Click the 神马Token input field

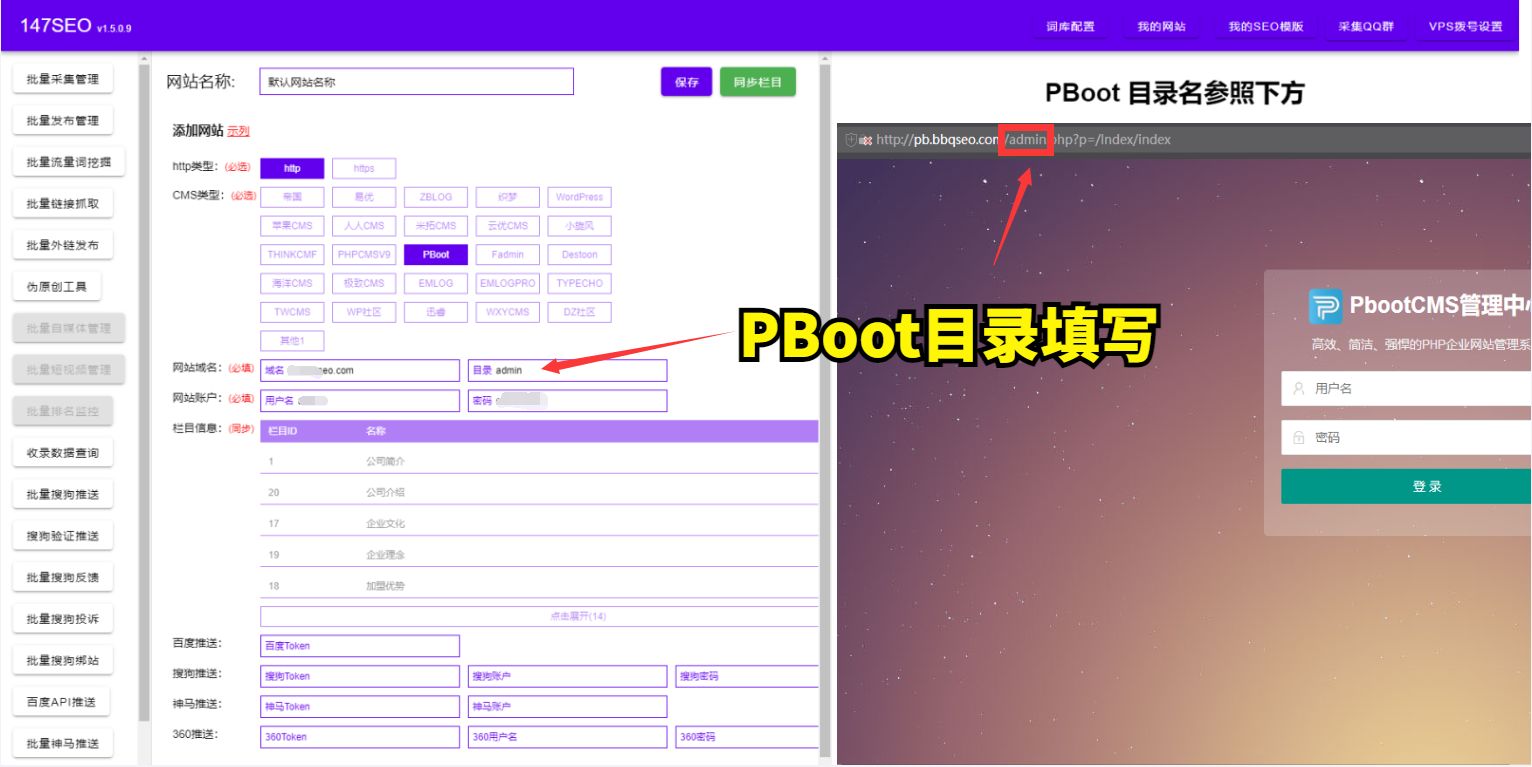360,707
